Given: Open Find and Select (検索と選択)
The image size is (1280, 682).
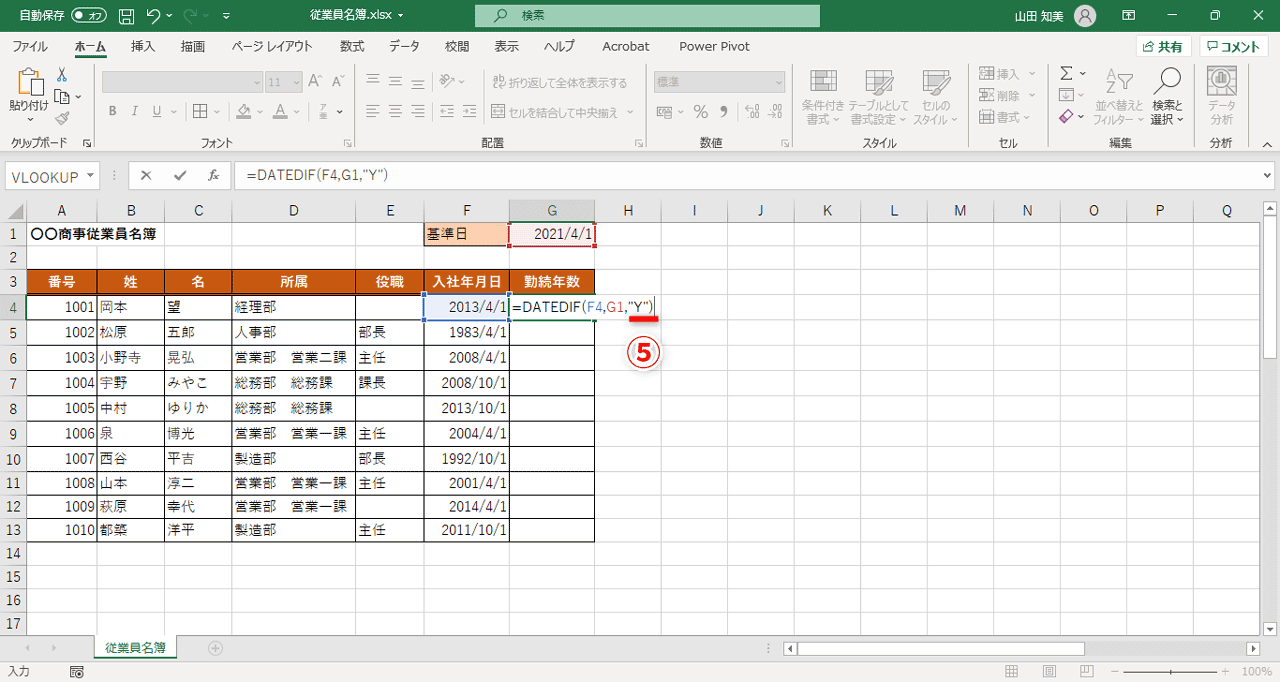Looking at the screenshot, I should pos(1166,97).
